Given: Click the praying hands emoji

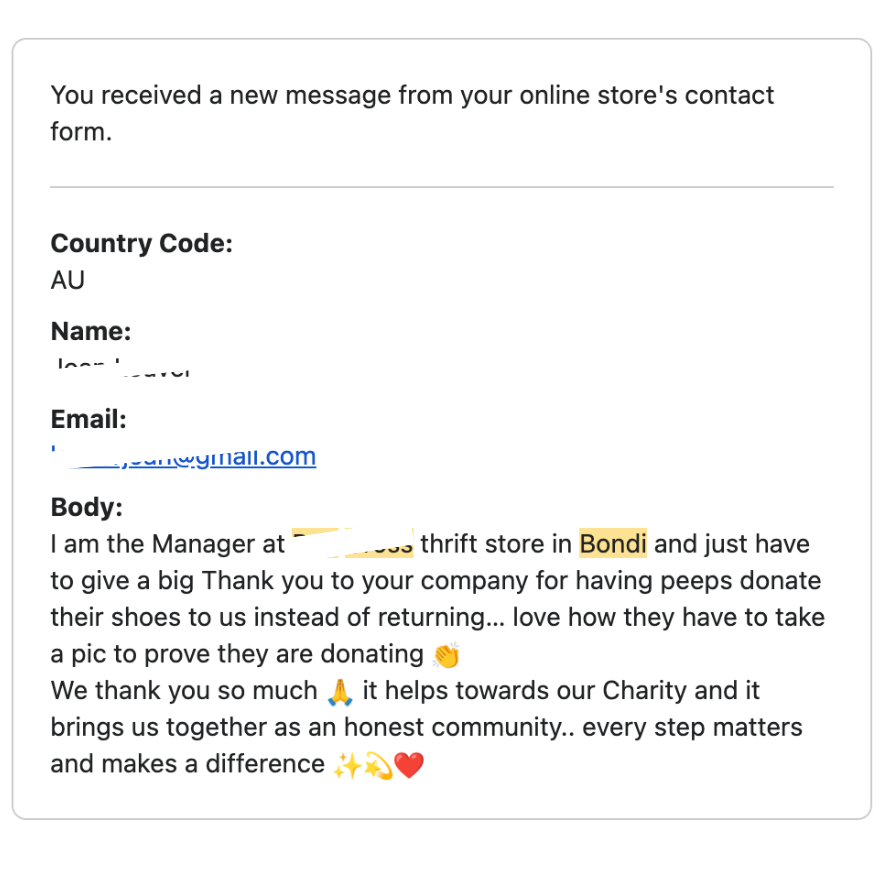Looking at the screenshot, I should [x=340, y=692].
